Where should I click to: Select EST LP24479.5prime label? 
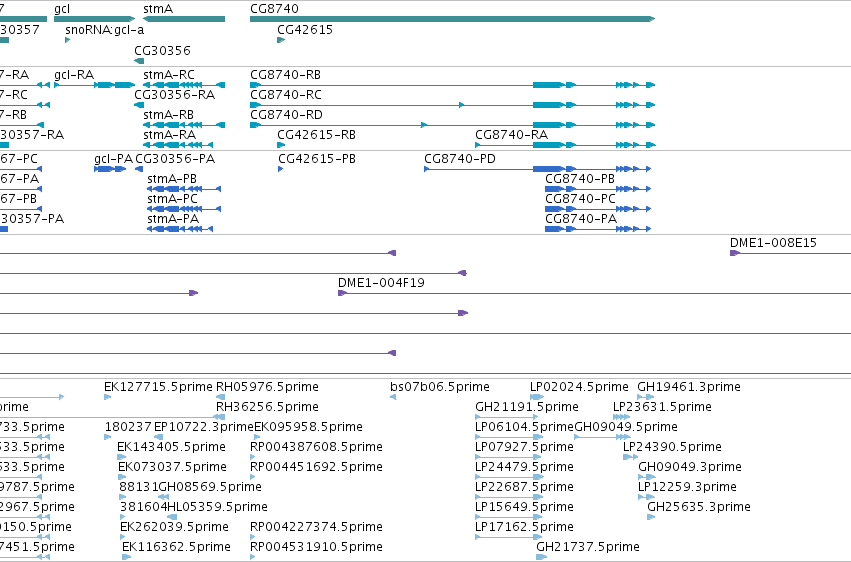524,467
